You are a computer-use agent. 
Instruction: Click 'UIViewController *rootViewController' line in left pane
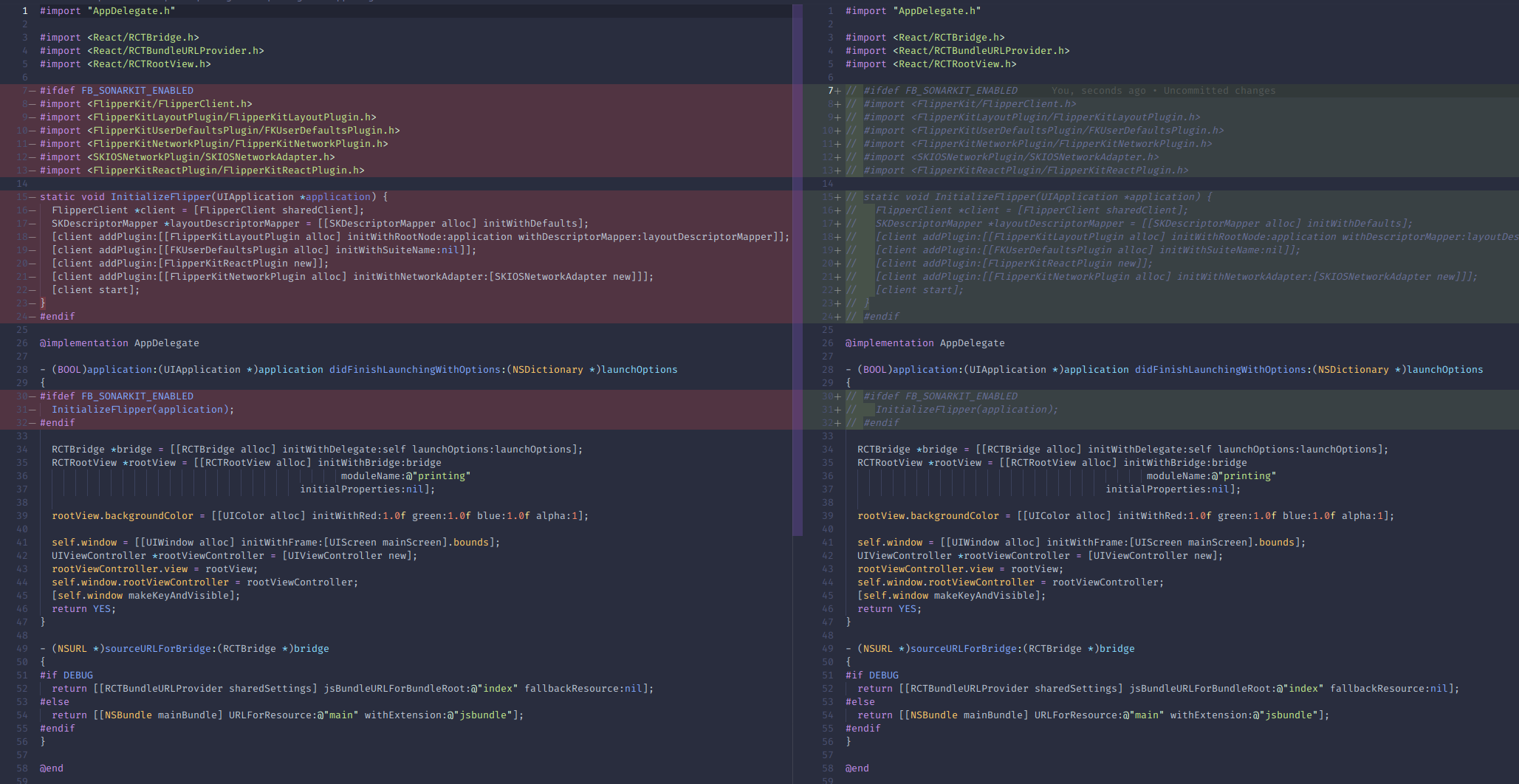235,556
